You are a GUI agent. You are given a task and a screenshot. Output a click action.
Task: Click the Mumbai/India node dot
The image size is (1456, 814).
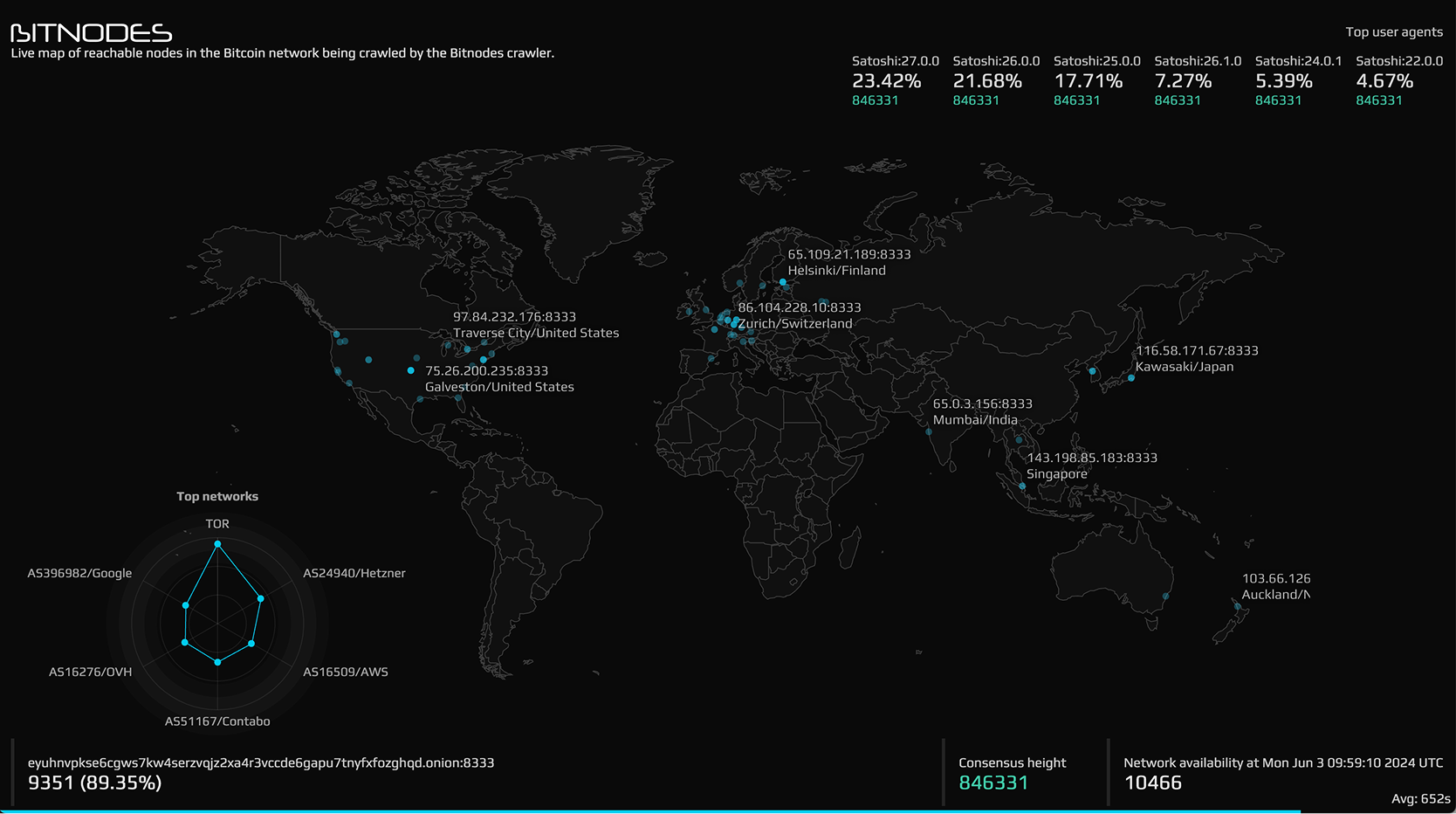click(929, 431)
